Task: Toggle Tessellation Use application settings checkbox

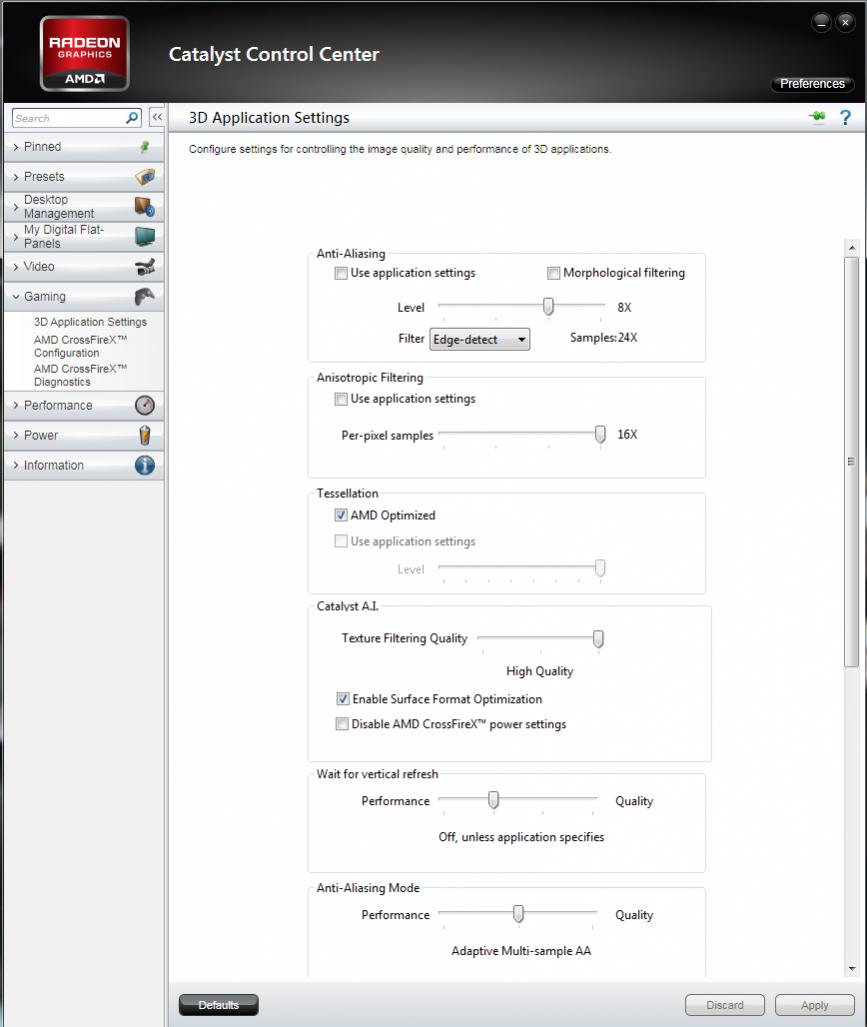Action: tap(341, 542)
